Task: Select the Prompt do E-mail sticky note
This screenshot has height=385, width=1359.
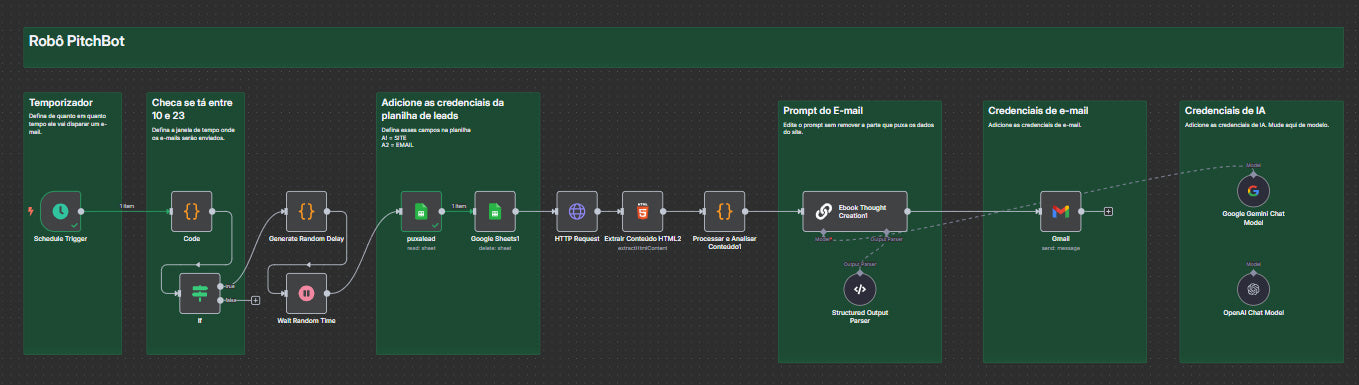Action: coord(860,231)
